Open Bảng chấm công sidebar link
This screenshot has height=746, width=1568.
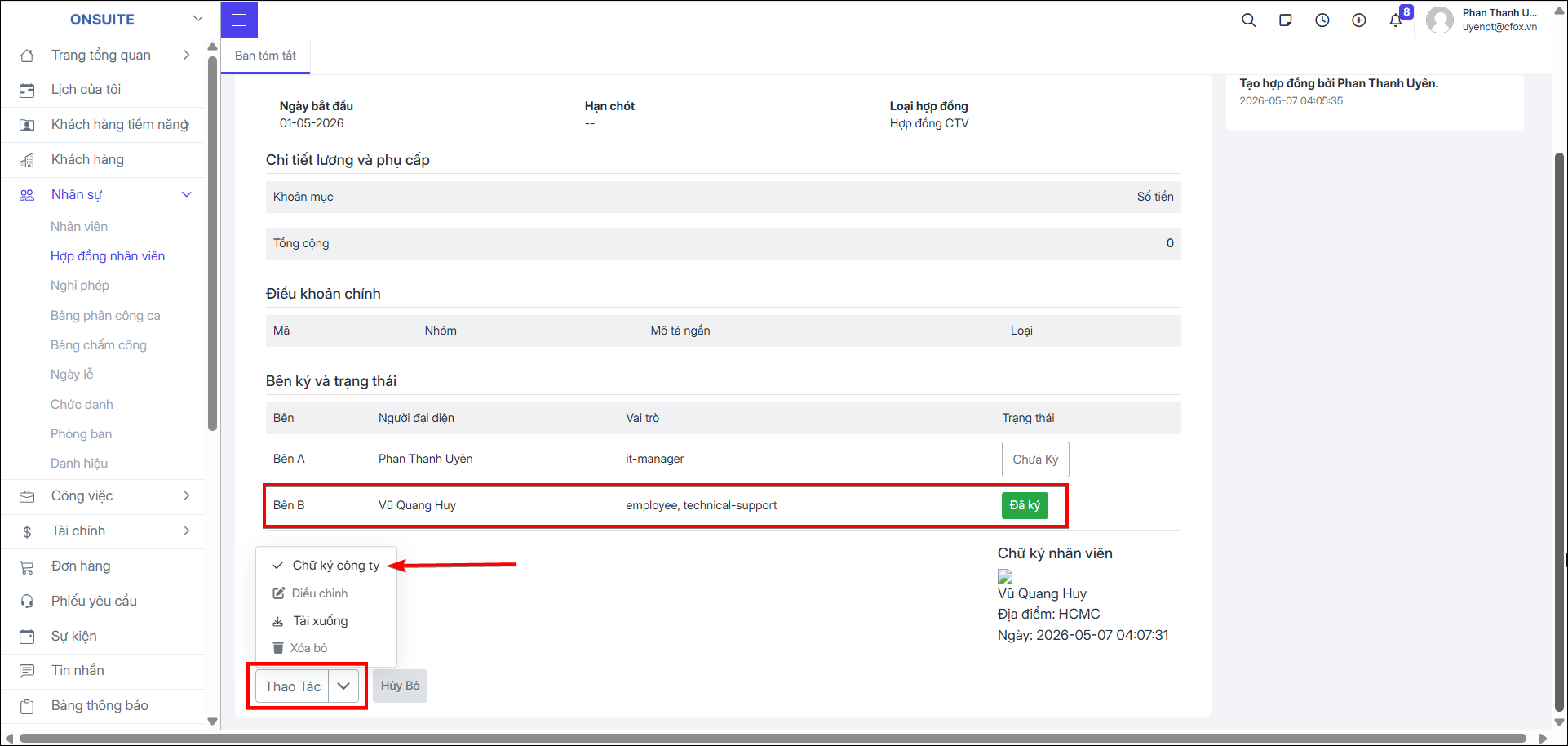(x=99, y=345)
